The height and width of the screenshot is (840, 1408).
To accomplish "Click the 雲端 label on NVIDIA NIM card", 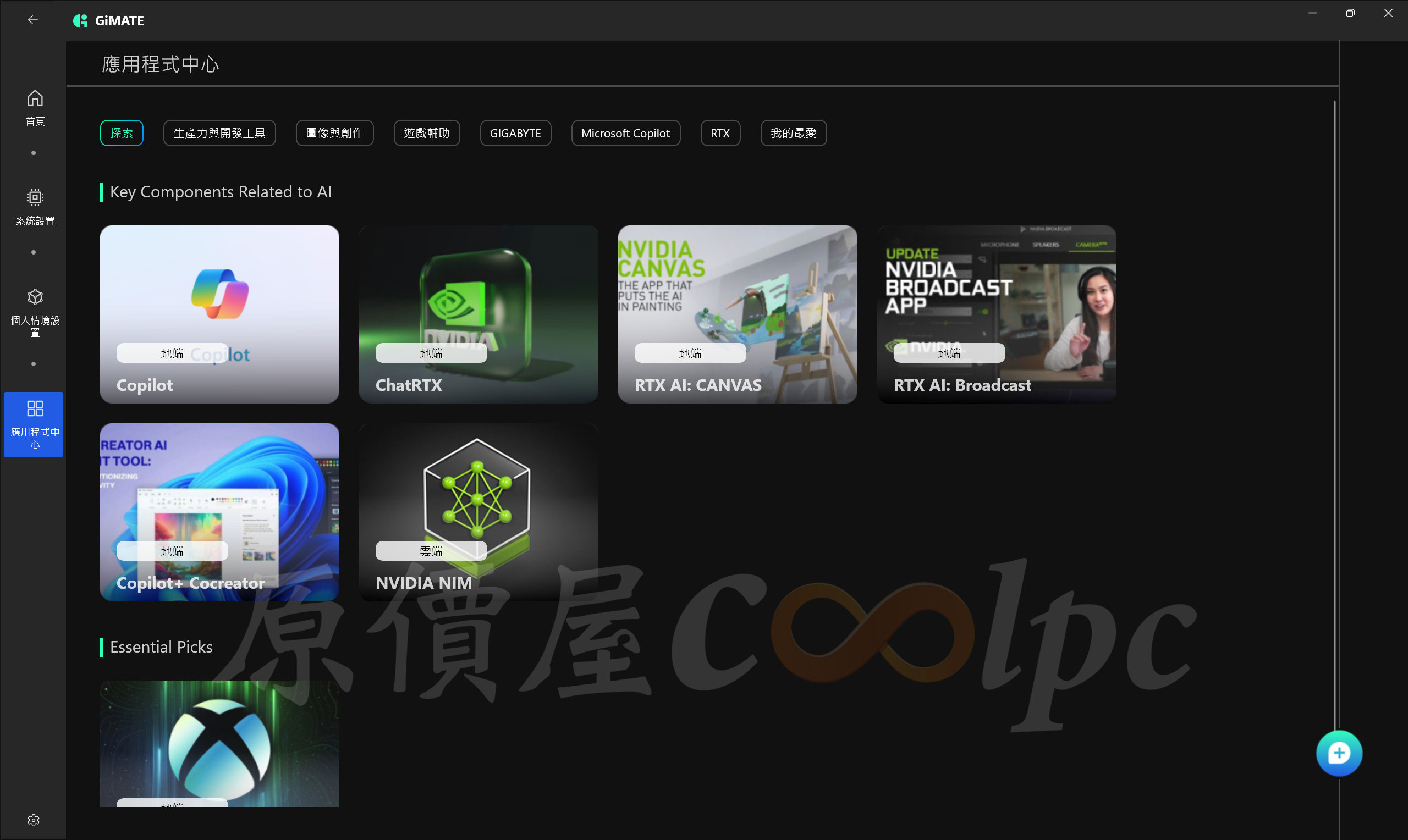I will (431, 551).
